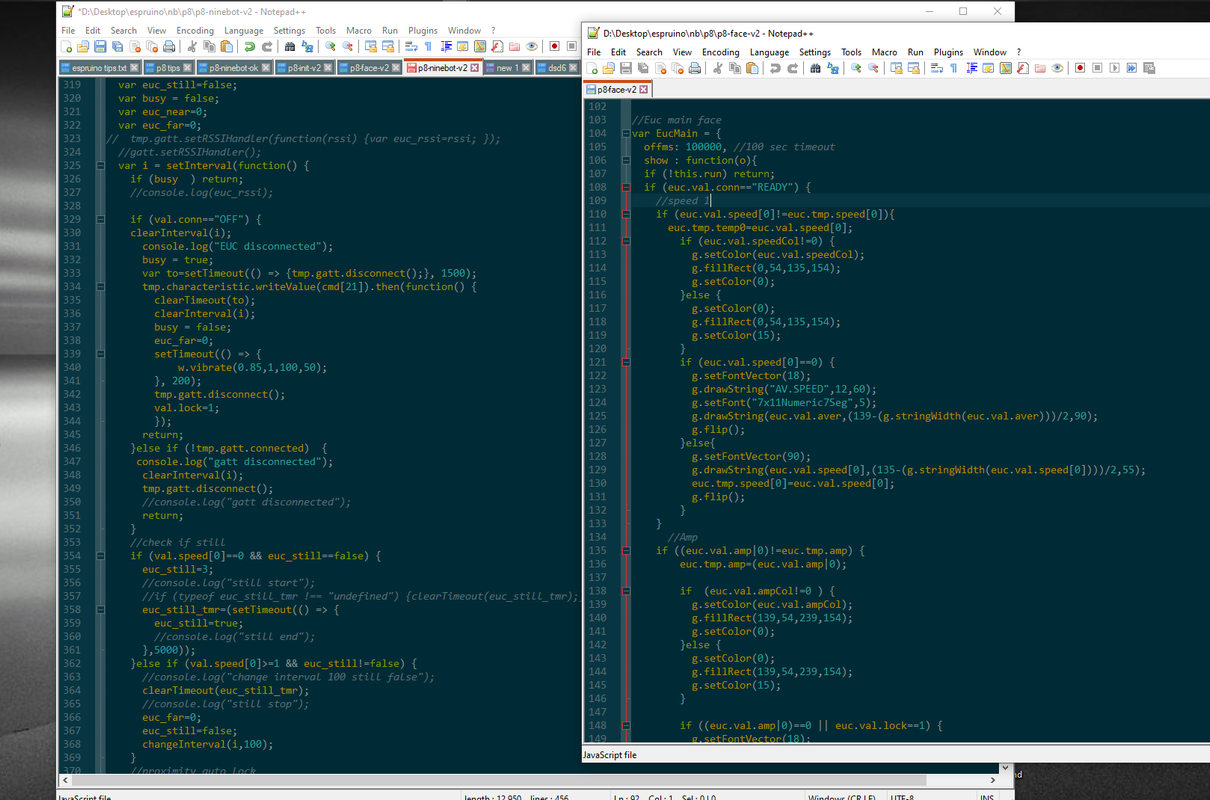Collapse fold at line 104 var EucMain
The height and width of the screenshot is (800, 1210).
click(626, 133)
